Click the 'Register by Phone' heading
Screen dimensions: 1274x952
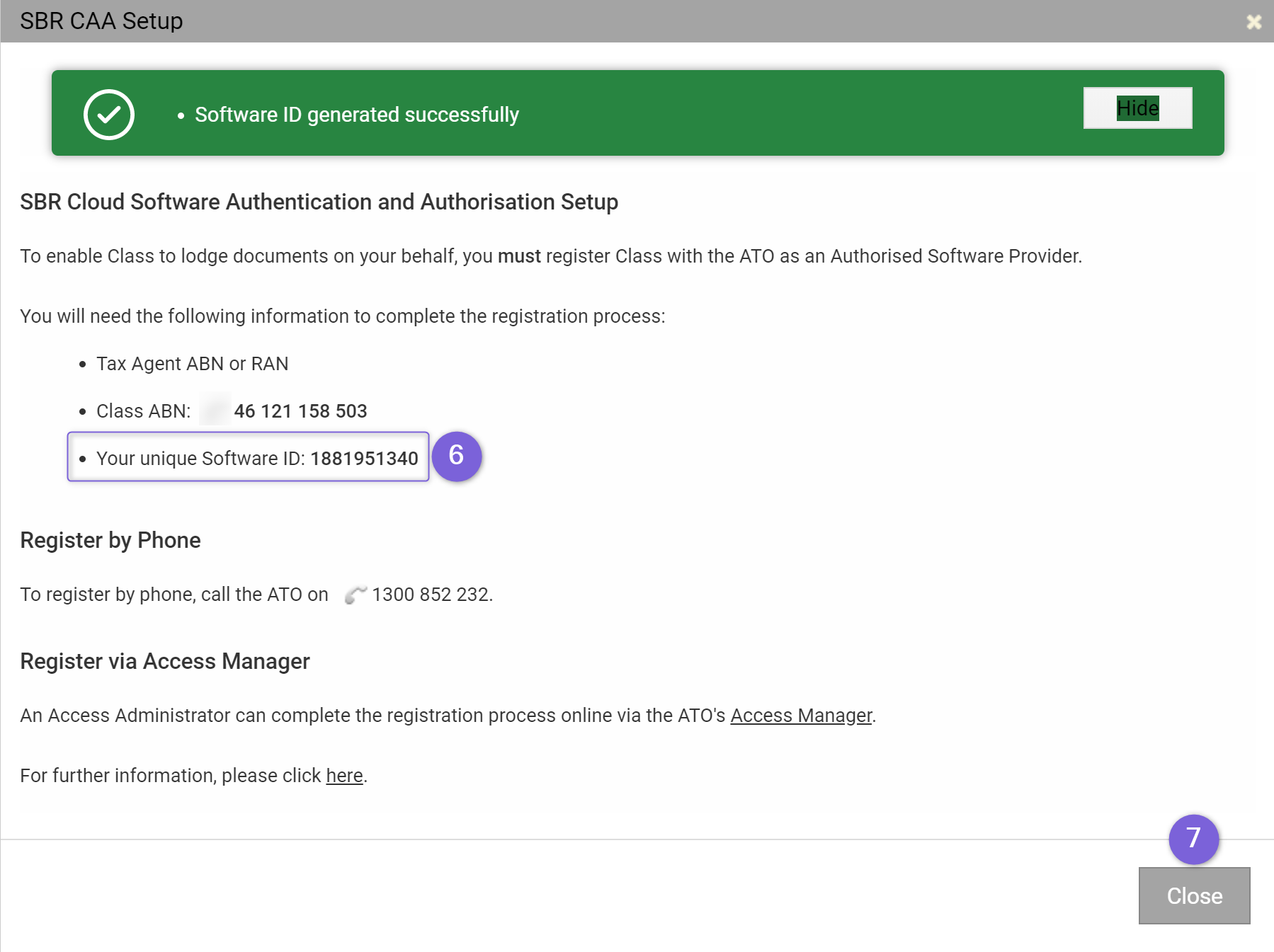pos(110,541)
